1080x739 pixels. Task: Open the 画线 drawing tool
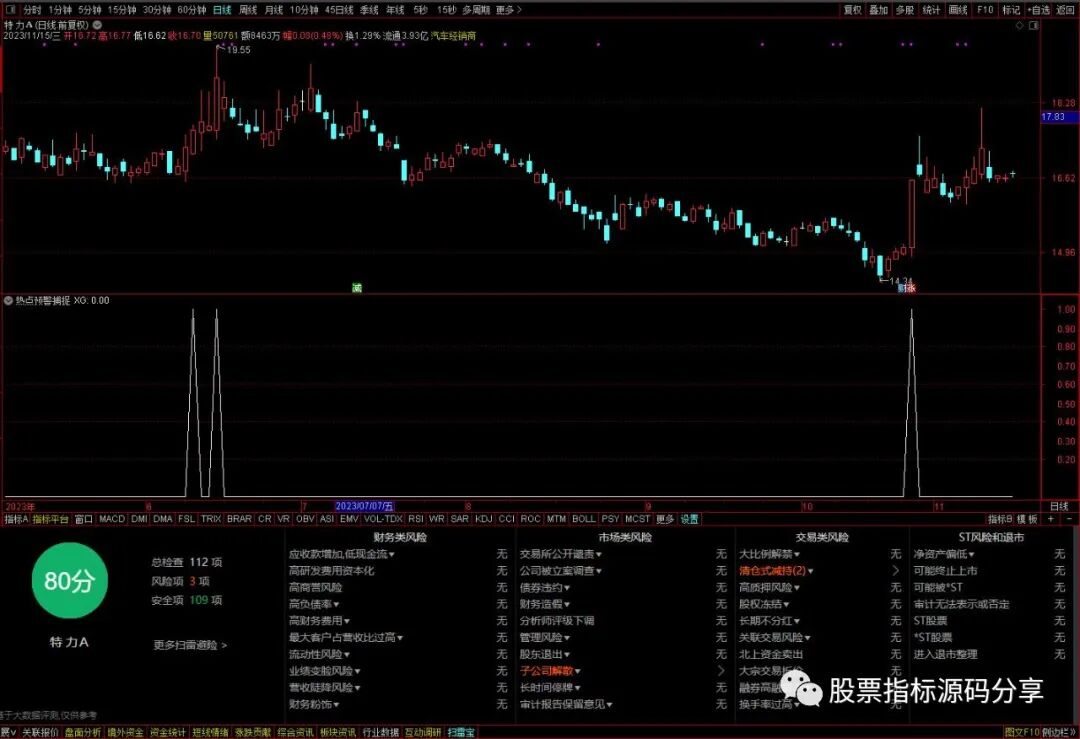[x=958, y=10]
